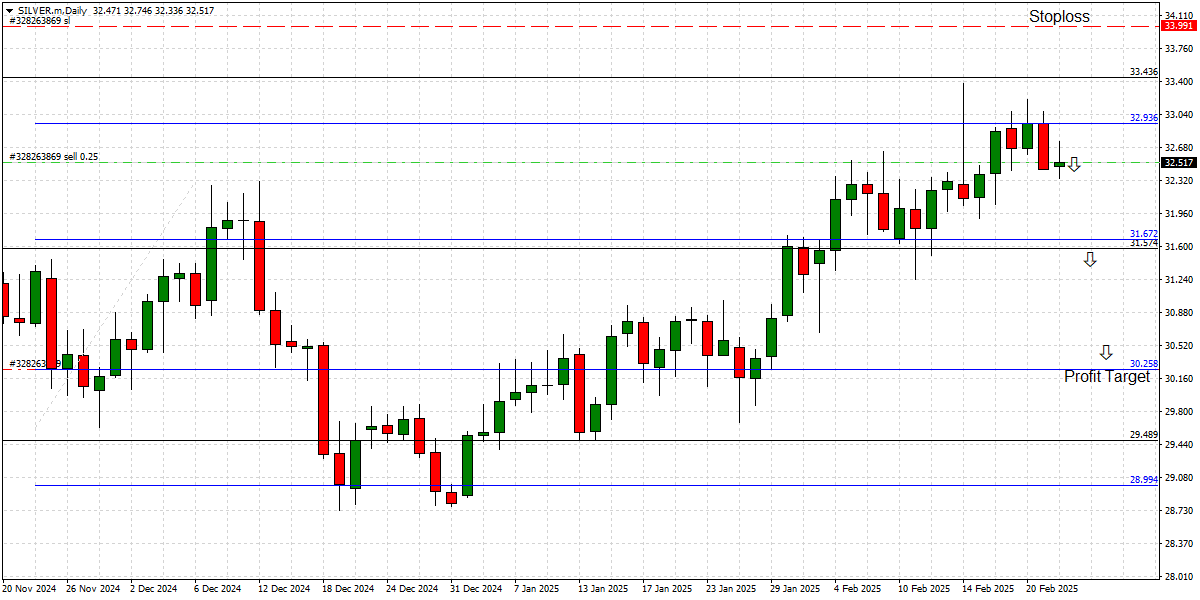Select the blue 32.936 level label
Screen dimensions: 1200x600
1143,118
